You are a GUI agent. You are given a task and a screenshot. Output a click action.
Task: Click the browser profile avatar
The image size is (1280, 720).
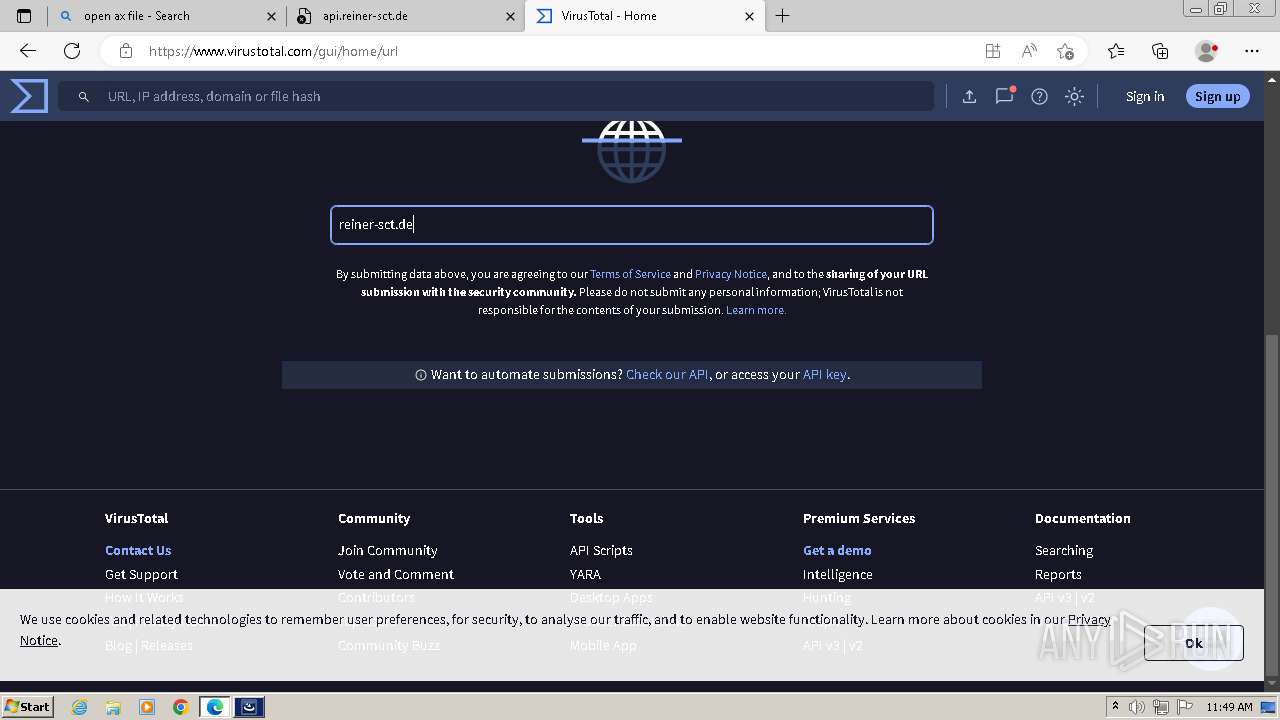coord(1207,51)
